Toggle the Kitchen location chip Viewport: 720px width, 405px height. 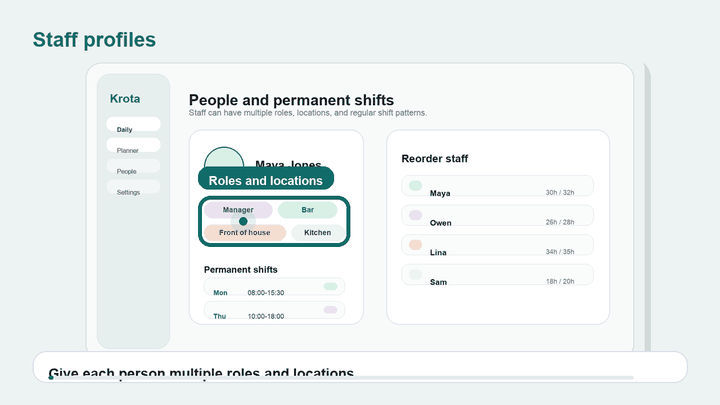click(x=317, y=233)
